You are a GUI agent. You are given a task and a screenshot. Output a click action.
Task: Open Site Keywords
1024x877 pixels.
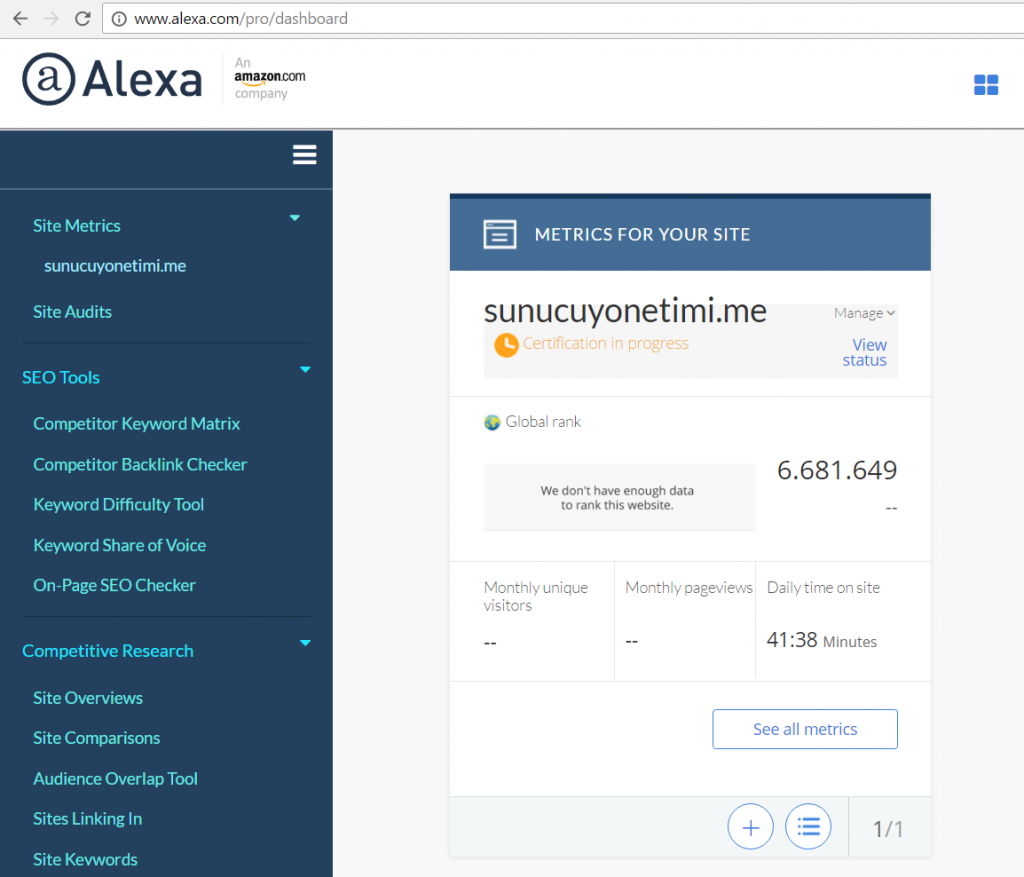86,859
